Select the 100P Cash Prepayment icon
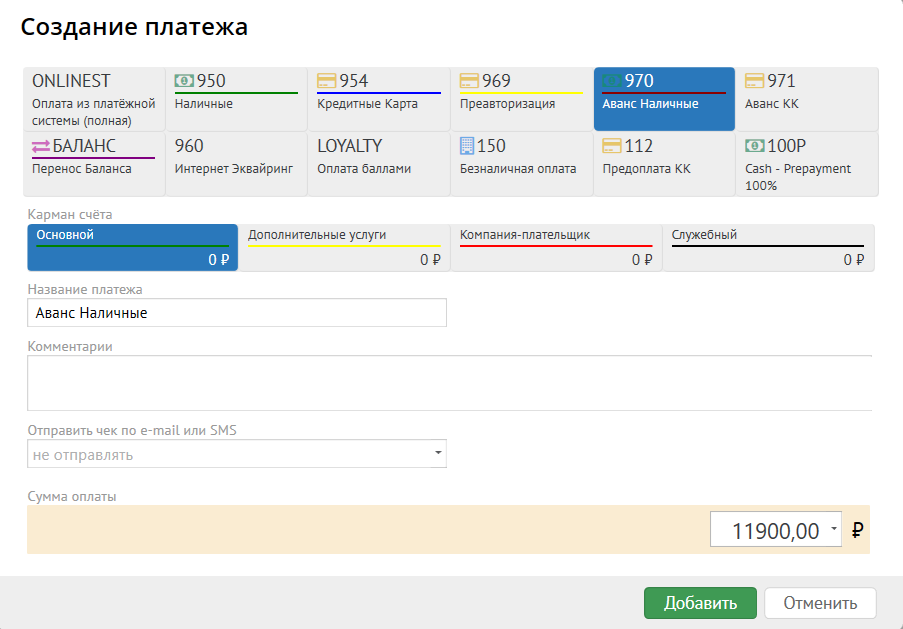 pyautogui.click(x=755, y=146)
